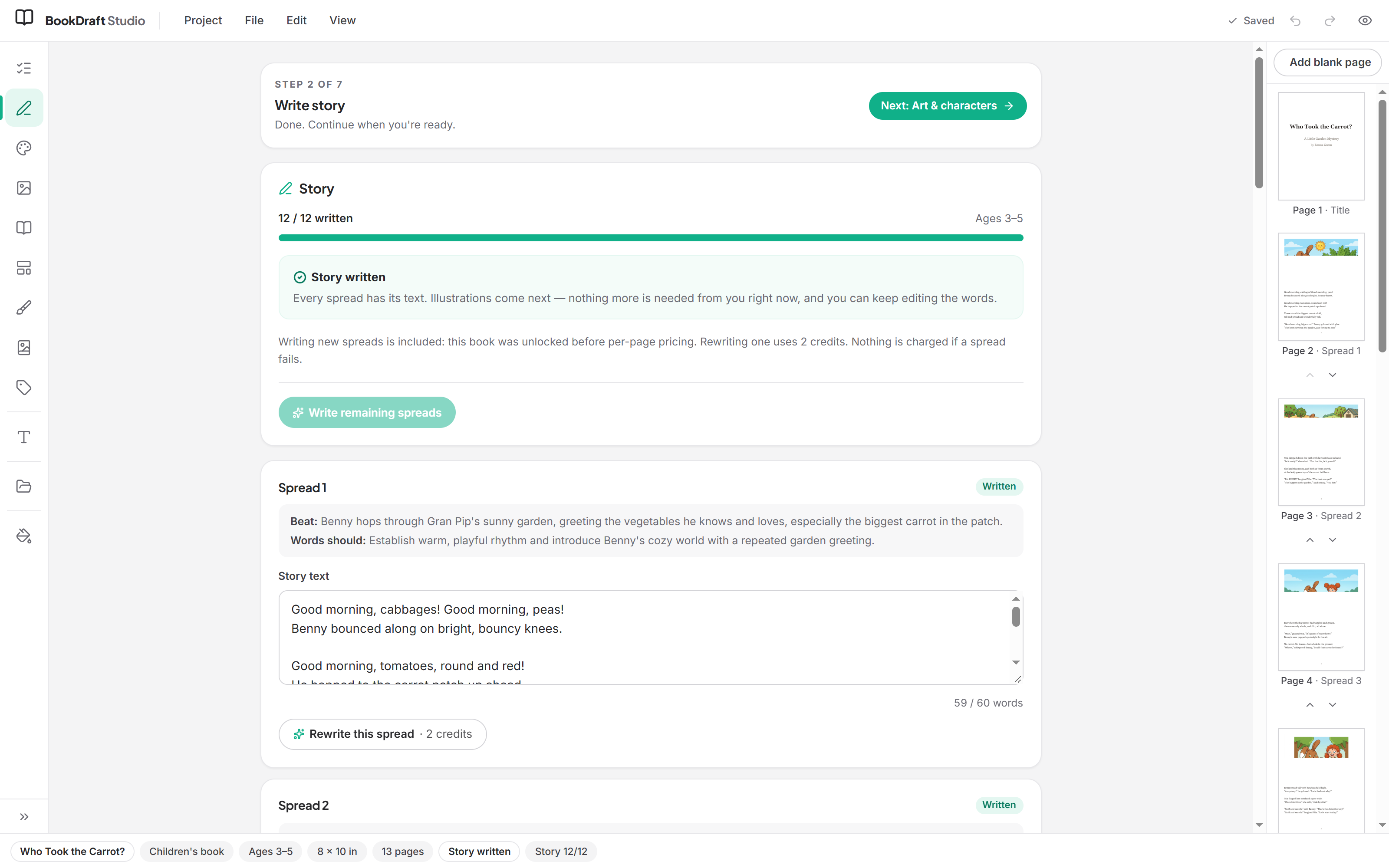Open the illustrations image icon in sidebar
The height and width of the screenshot is (868, 1389).
tap(23, 188)
